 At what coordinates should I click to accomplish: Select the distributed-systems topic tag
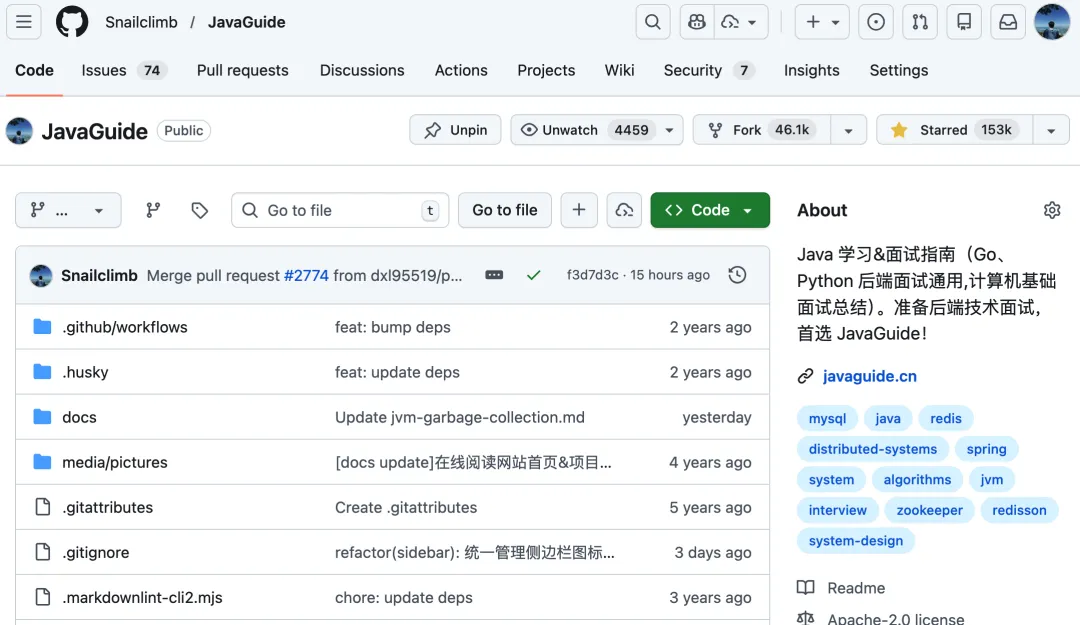pos(873,449)
